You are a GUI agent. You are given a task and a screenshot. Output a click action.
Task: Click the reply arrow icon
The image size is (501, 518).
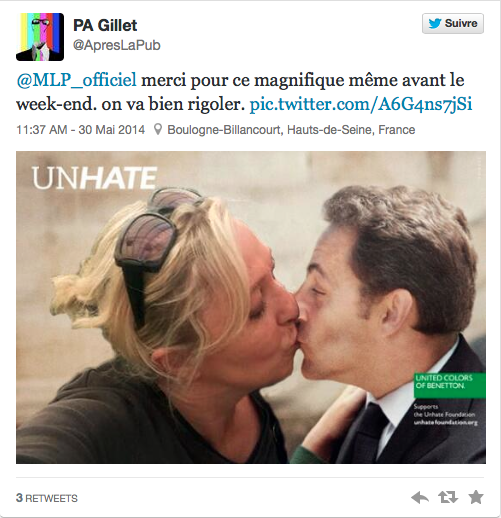pos(420,498)
